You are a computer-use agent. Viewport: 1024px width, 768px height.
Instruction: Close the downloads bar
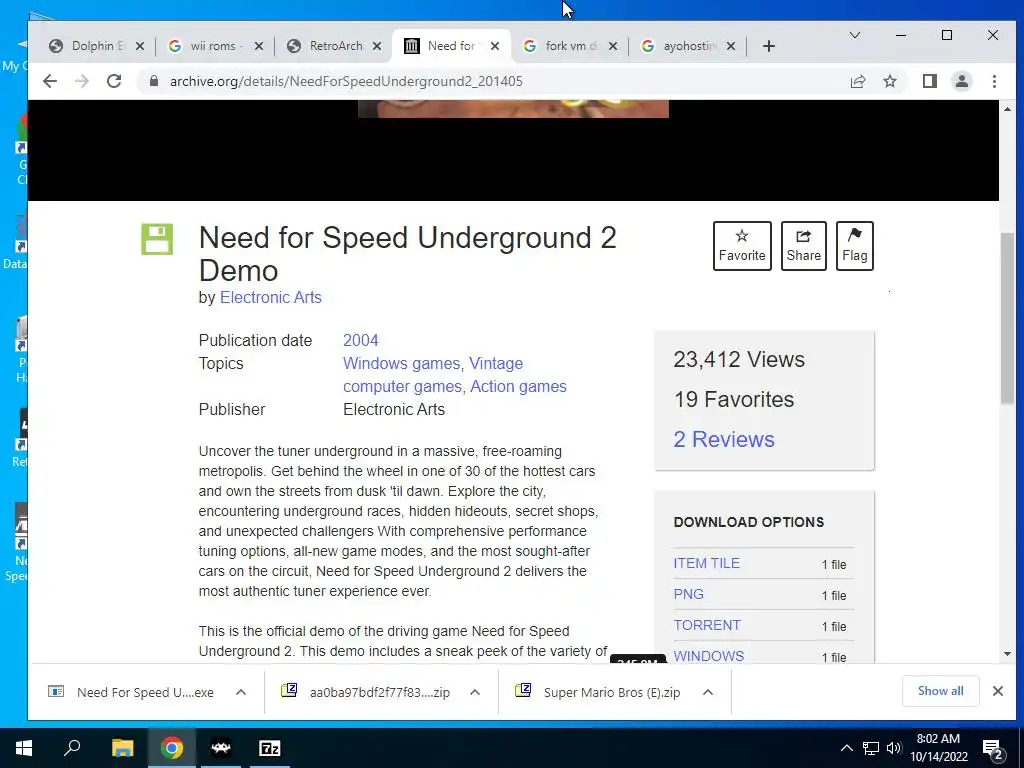[x=997, y=691]
